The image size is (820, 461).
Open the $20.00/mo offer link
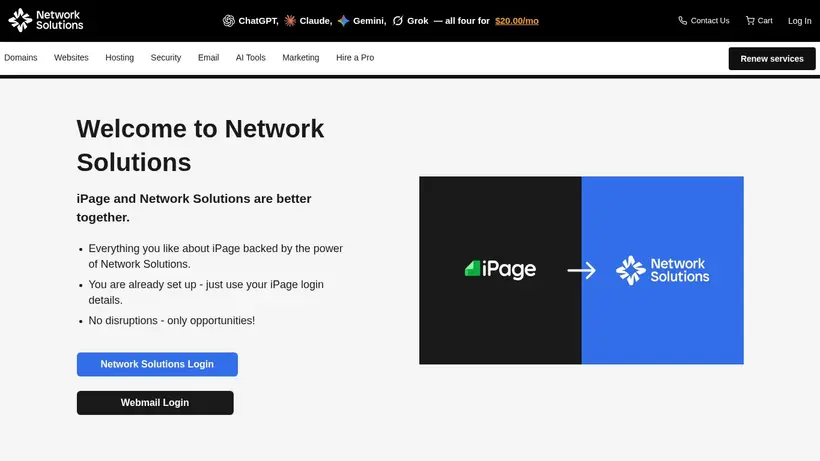tap(517, 21)
